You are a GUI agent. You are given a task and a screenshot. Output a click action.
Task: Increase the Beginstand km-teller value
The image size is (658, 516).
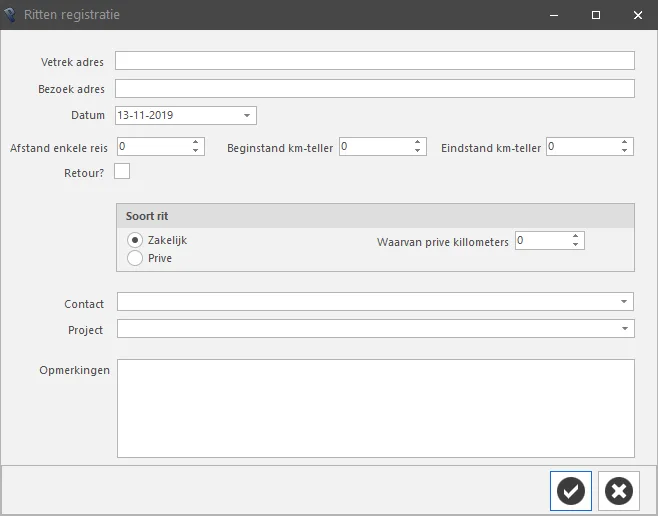pos(418,143)
